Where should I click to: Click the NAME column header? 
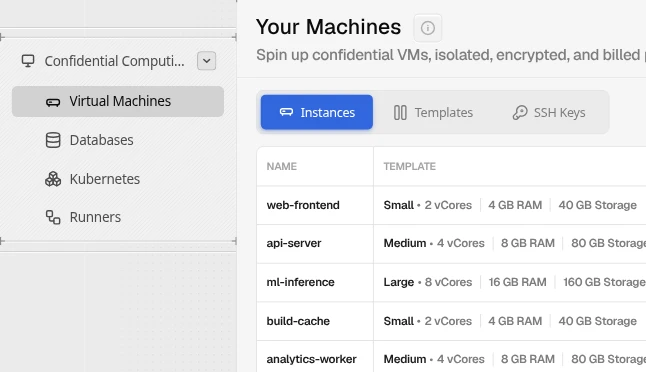[282, 166]
